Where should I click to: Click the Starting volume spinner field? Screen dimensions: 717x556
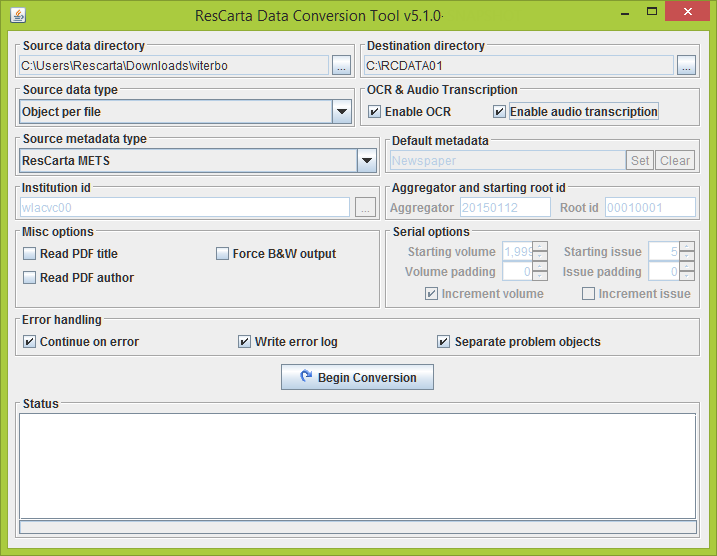click(x=518, y=251)
